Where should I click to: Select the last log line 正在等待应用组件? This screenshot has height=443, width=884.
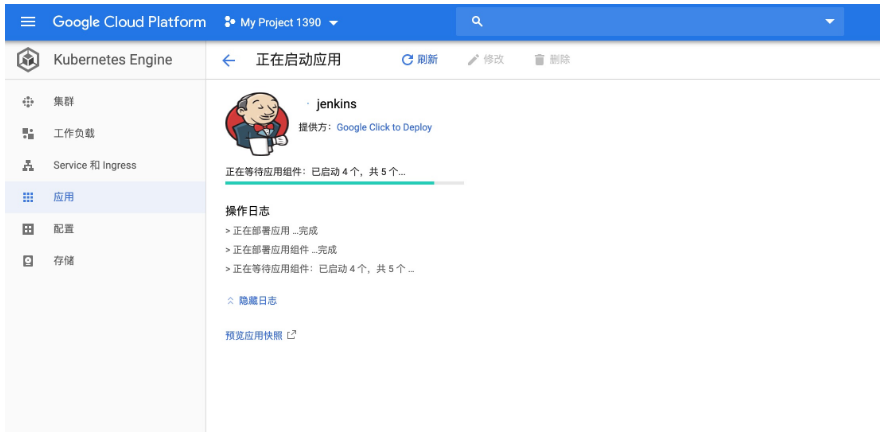point(320,269)
